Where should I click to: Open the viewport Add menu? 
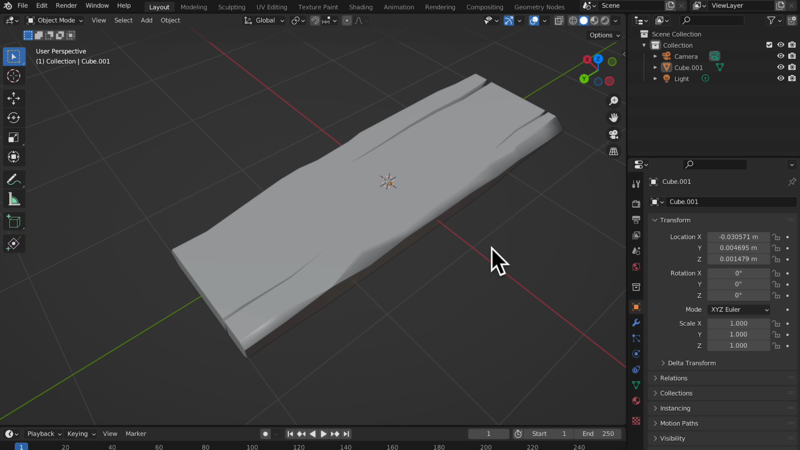pos(146,20)
